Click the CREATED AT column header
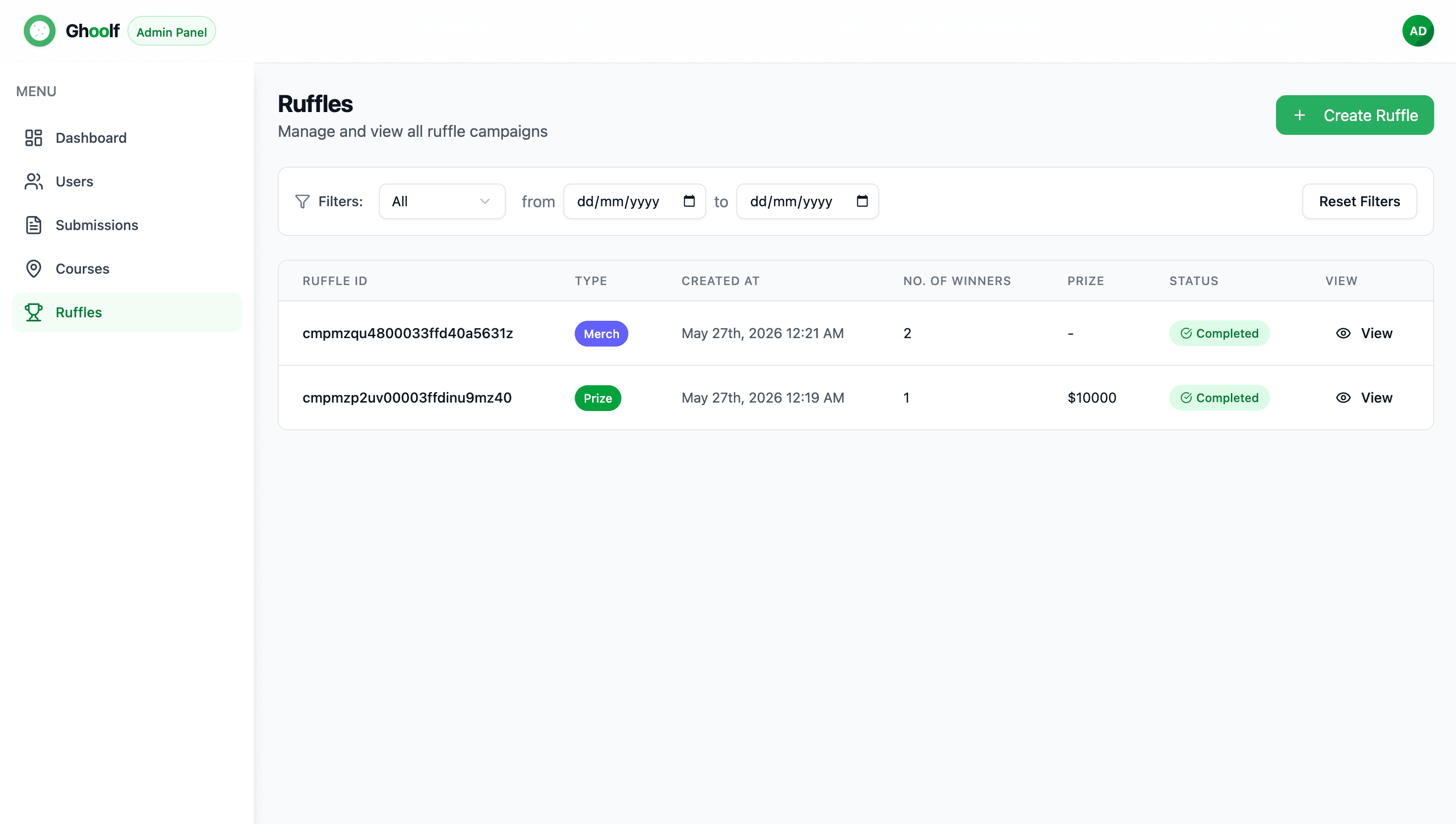The width and height of the screenshot is (1456, 824). tap(720, 281)
